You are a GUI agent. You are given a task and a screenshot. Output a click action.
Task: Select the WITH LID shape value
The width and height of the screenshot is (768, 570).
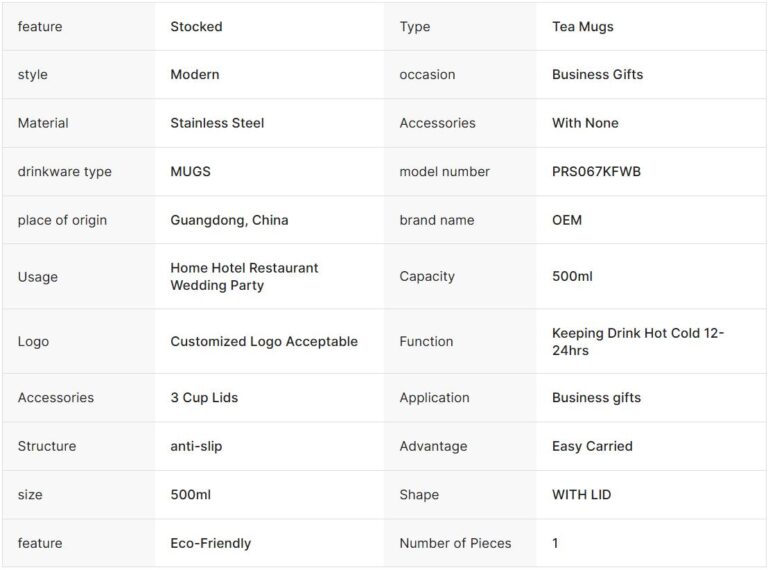coord(581,494)
